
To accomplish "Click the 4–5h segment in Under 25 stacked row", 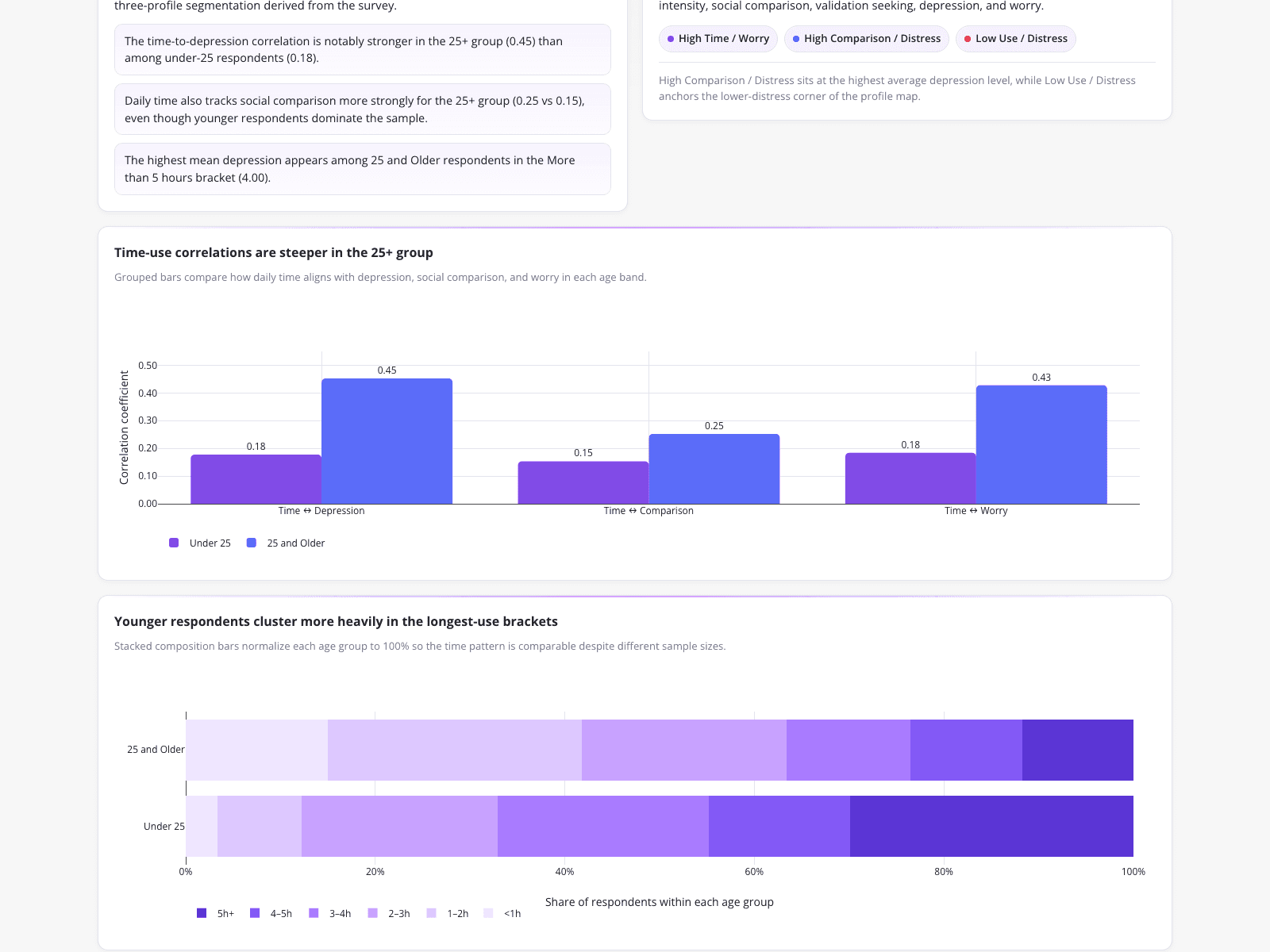I will pyautogui.click(x=779, y=826).
